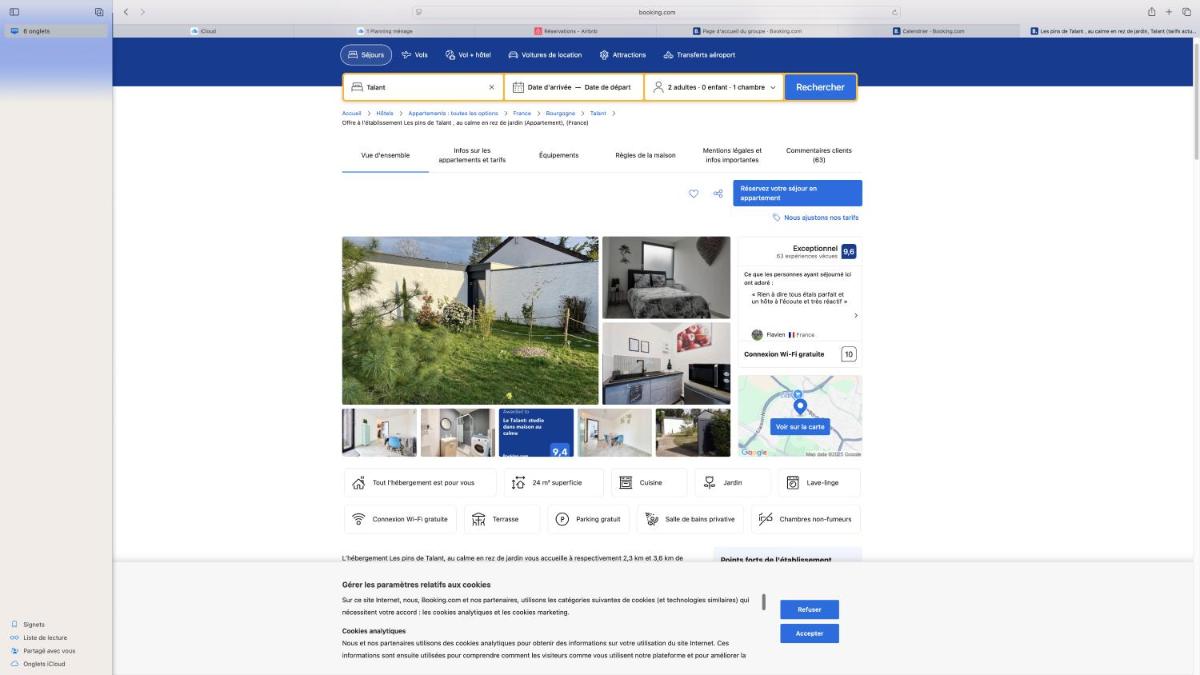Refuse cookies with the Refuser button
This screenshot has width=1200, height=675.
pyautogui.click(x=809, y=609)
